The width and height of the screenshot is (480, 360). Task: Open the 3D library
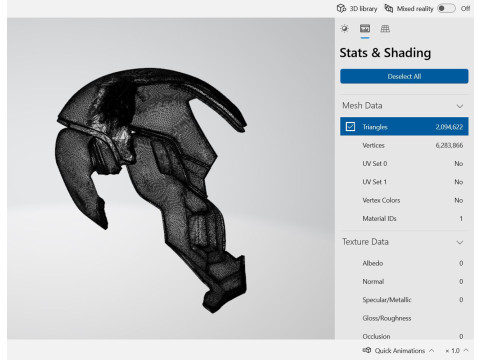(357, 9)
